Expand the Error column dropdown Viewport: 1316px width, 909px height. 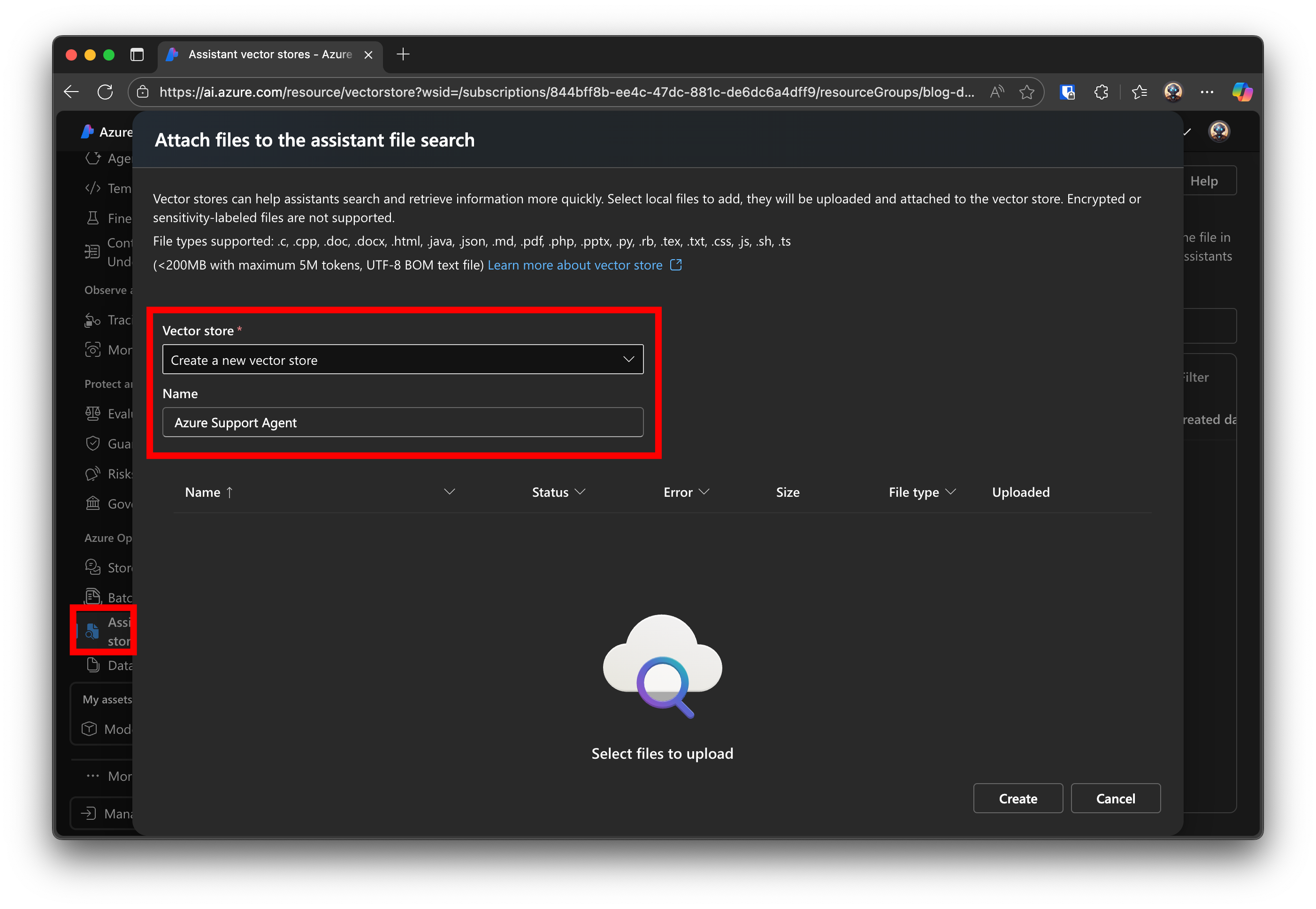tap(704, 492)
